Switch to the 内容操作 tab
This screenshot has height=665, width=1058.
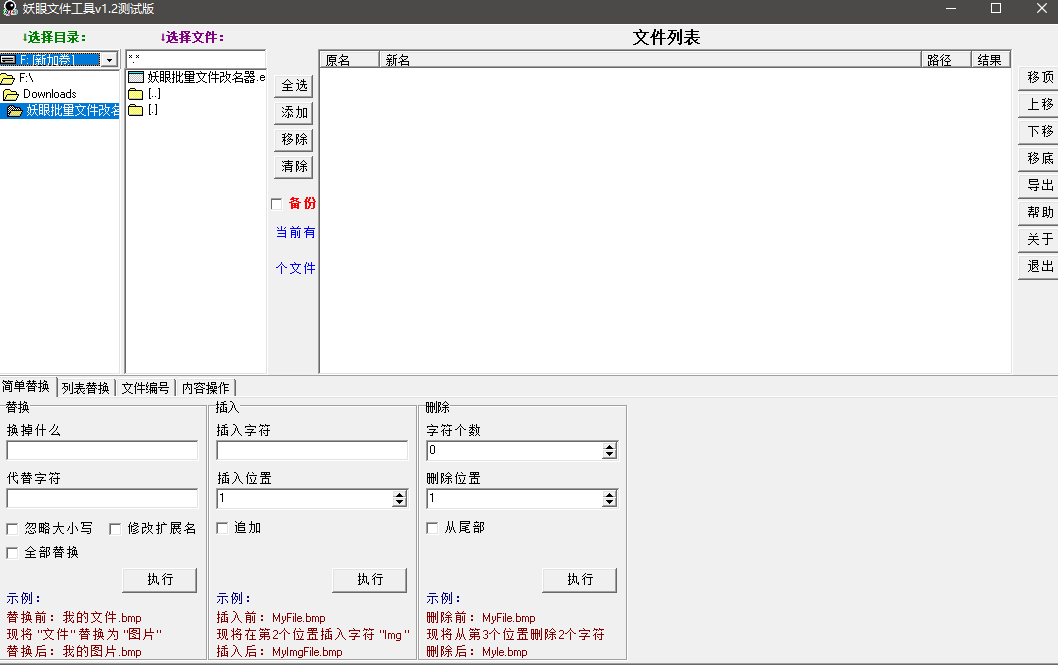tap(206, 388)
